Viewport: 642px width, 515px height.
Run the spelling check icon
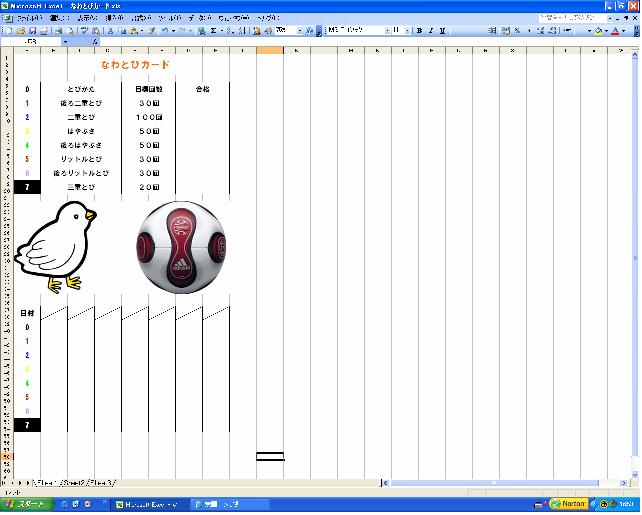coord(84,31)
